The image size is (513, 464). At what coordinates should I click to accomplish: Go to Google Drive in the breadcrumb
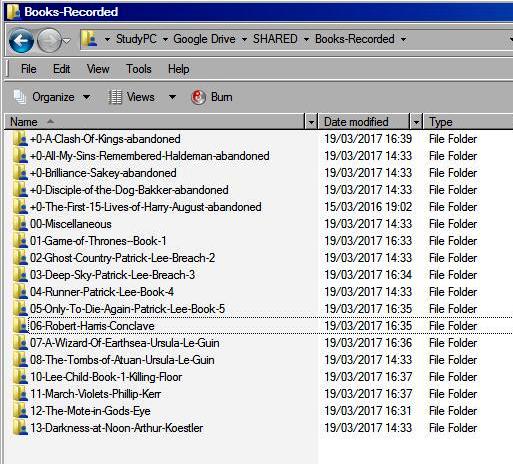coord(204,39)
